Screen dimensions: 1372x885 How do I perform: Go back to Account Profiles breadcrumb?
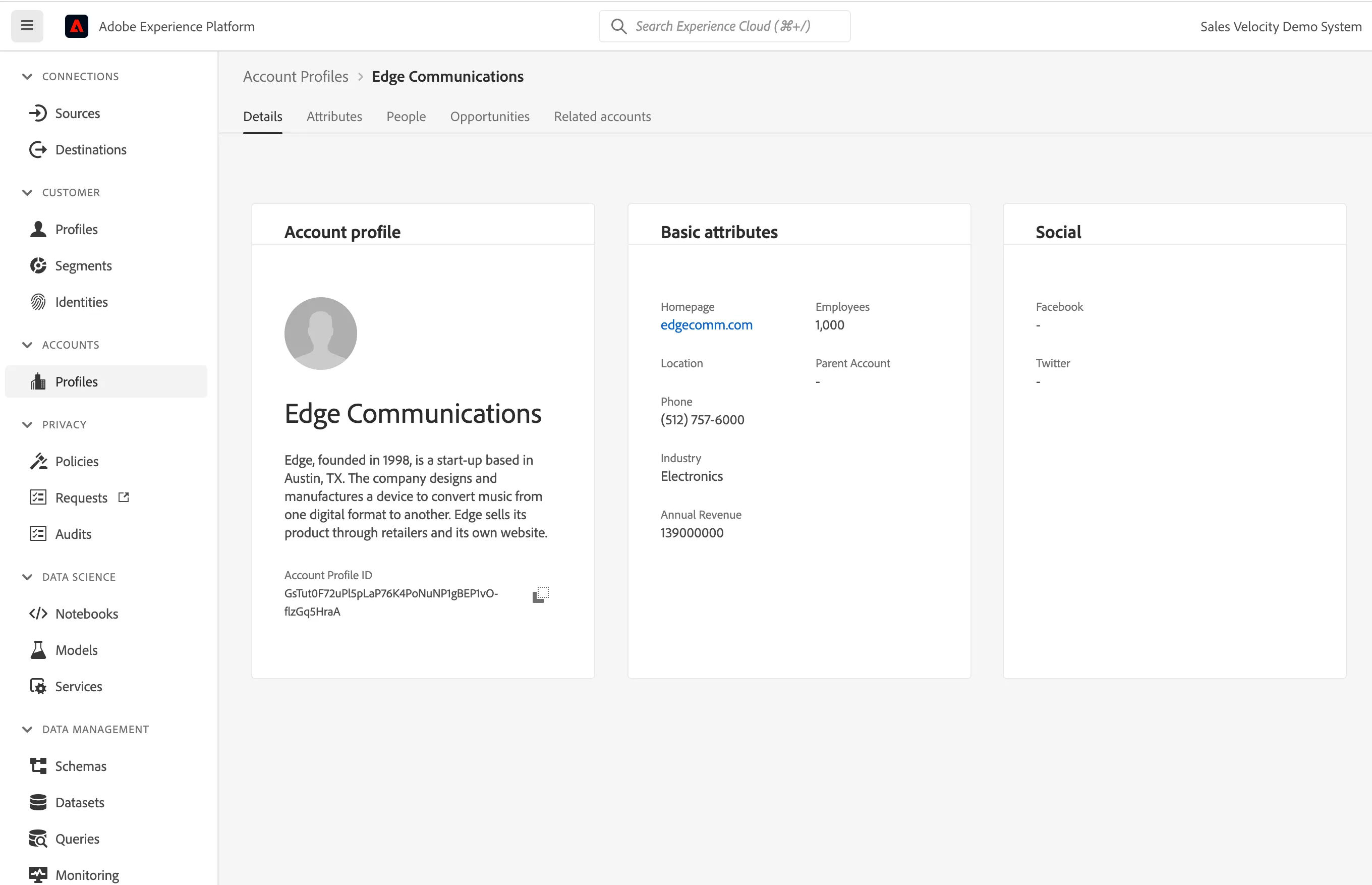295,76
